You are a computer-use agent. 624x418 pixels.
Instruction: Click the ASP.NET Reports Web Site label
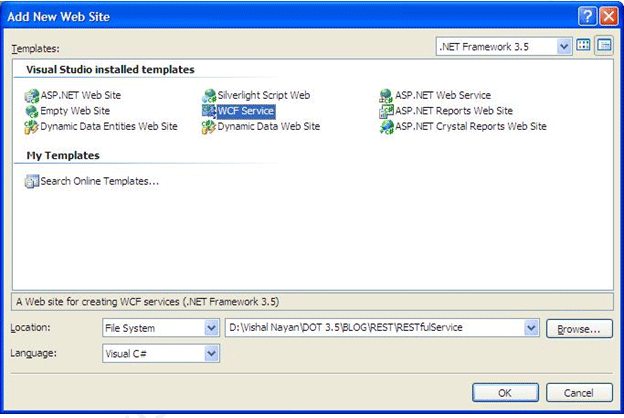coord(454,111)
